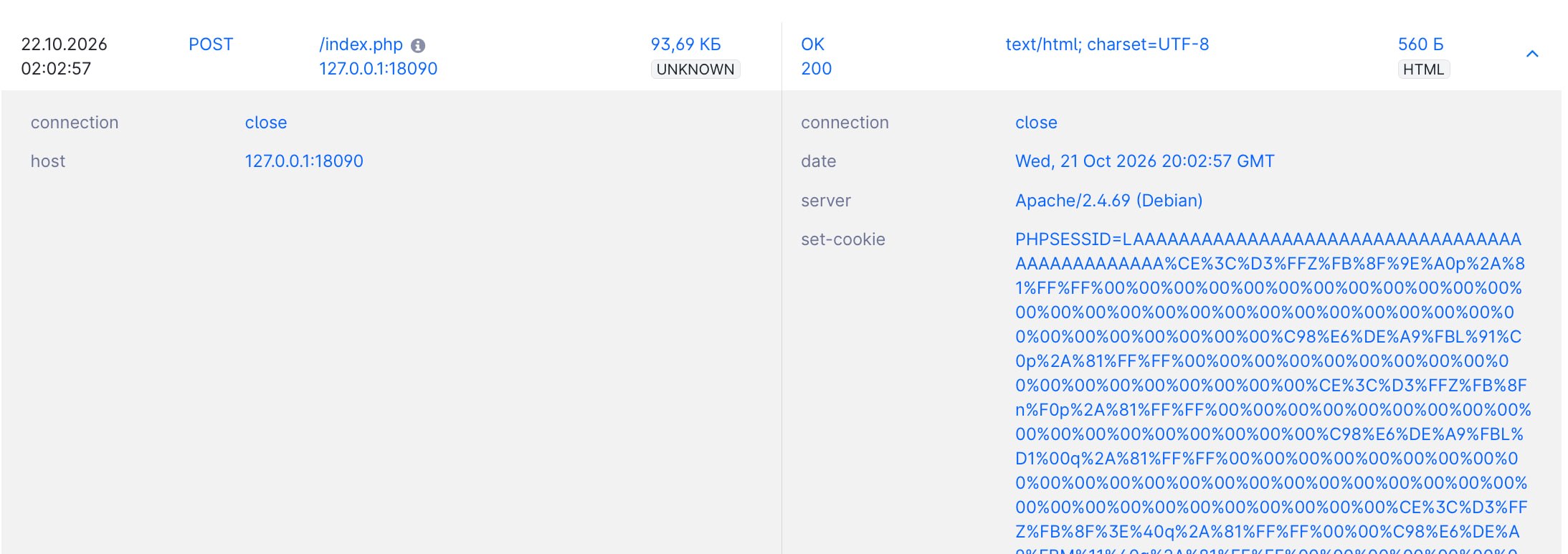Click the response connection header name

click(x=845, y=123)
